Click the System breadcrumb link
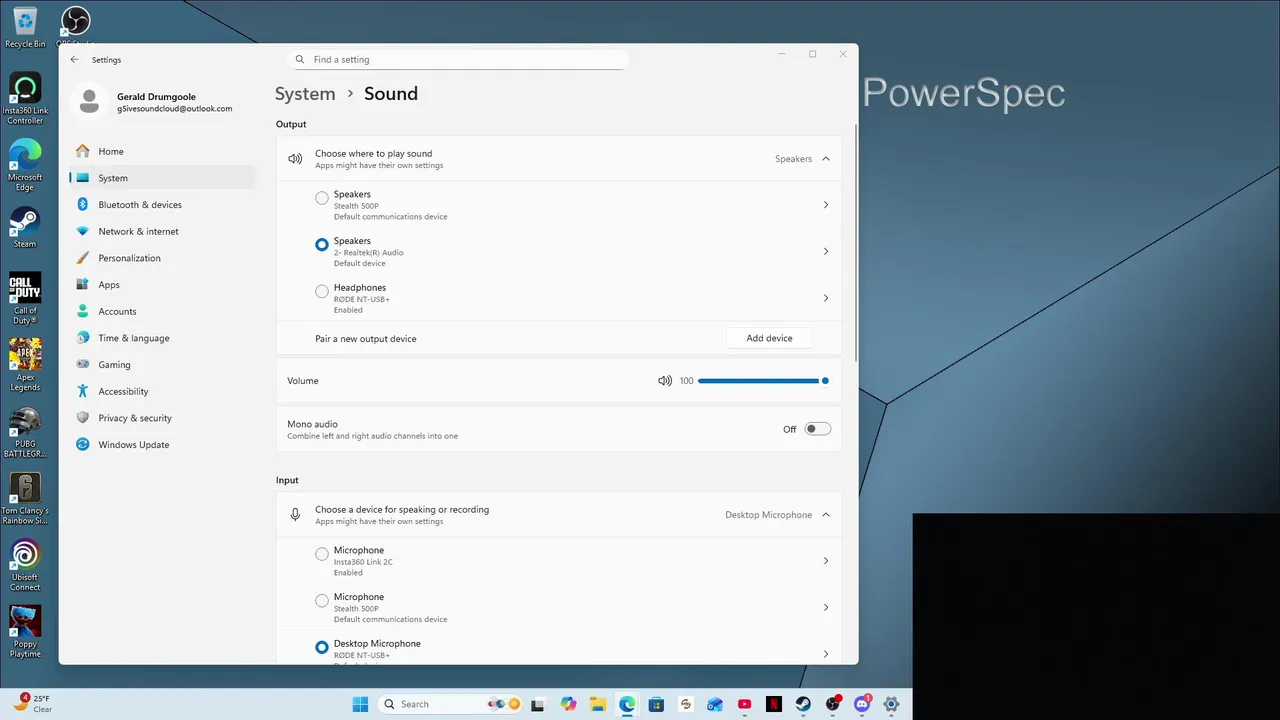Image resolution: width=1280 pixels, height=720 pixels. (x=305, y=94)
